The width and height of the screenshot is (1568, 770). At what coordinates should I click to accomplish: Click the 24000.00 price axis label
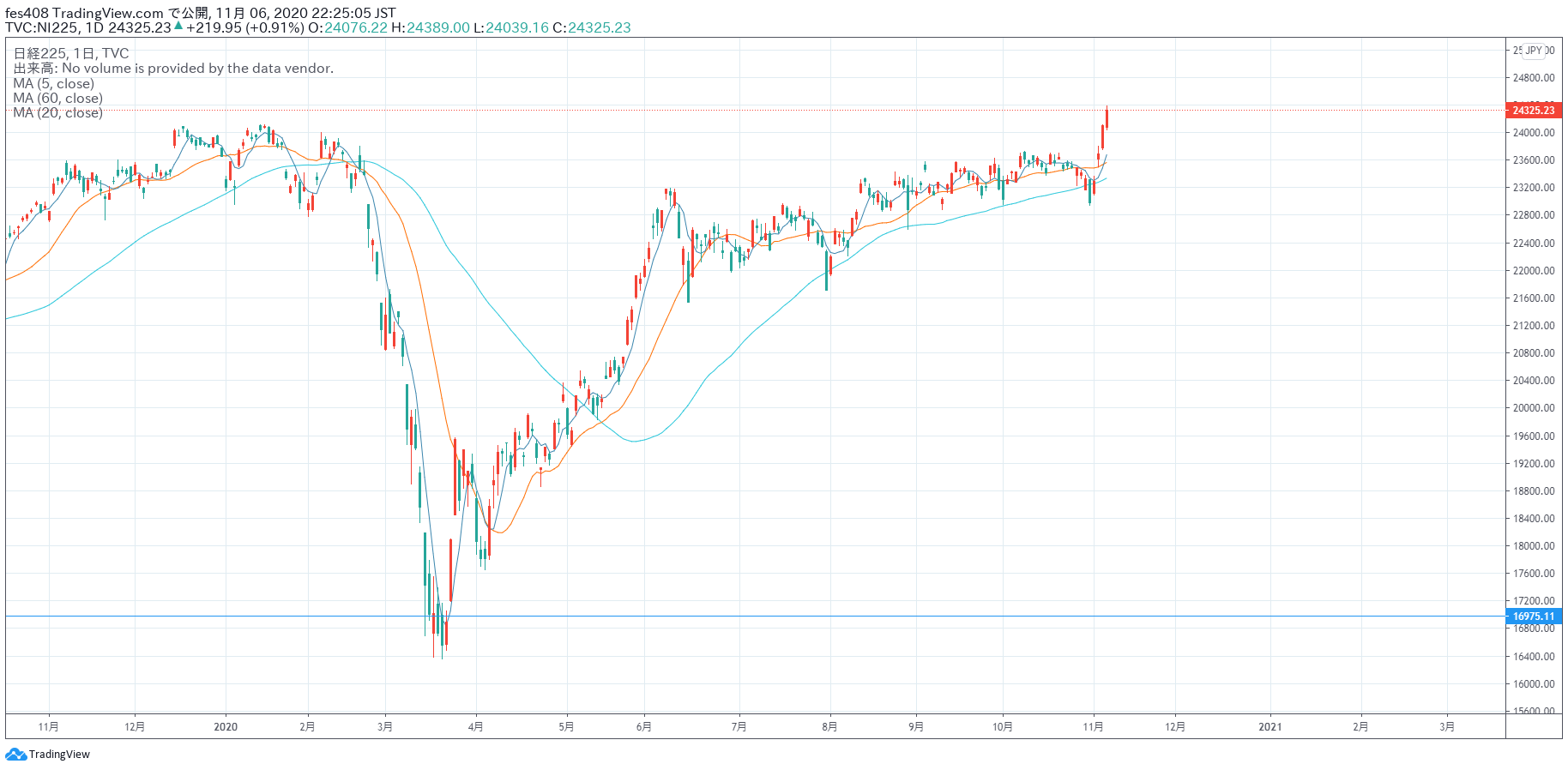[x=1534, y=133]
